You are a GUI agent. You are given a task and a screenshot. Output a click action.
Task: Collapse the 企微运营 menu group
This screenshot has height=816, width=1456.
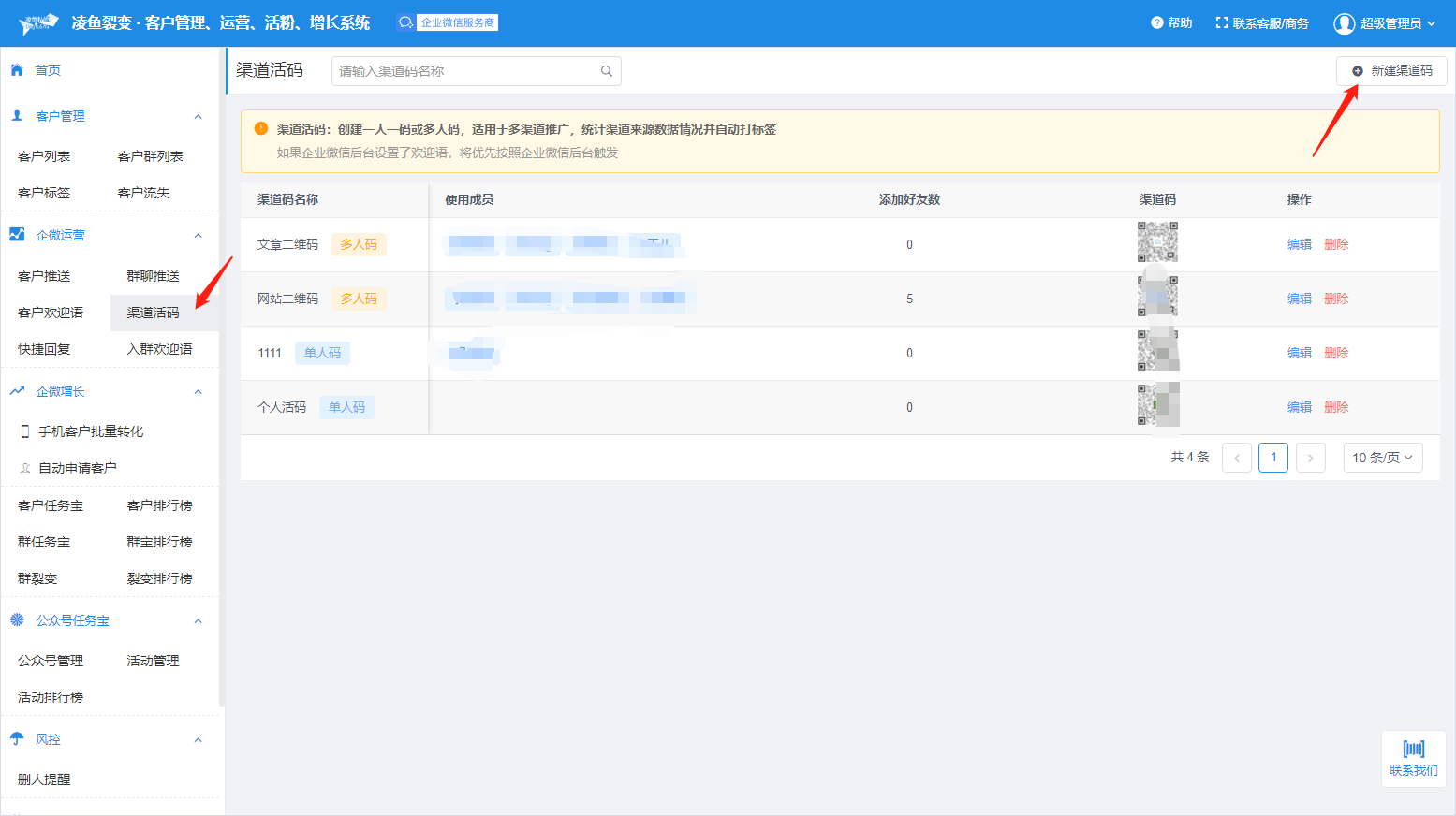coord(198,236)
